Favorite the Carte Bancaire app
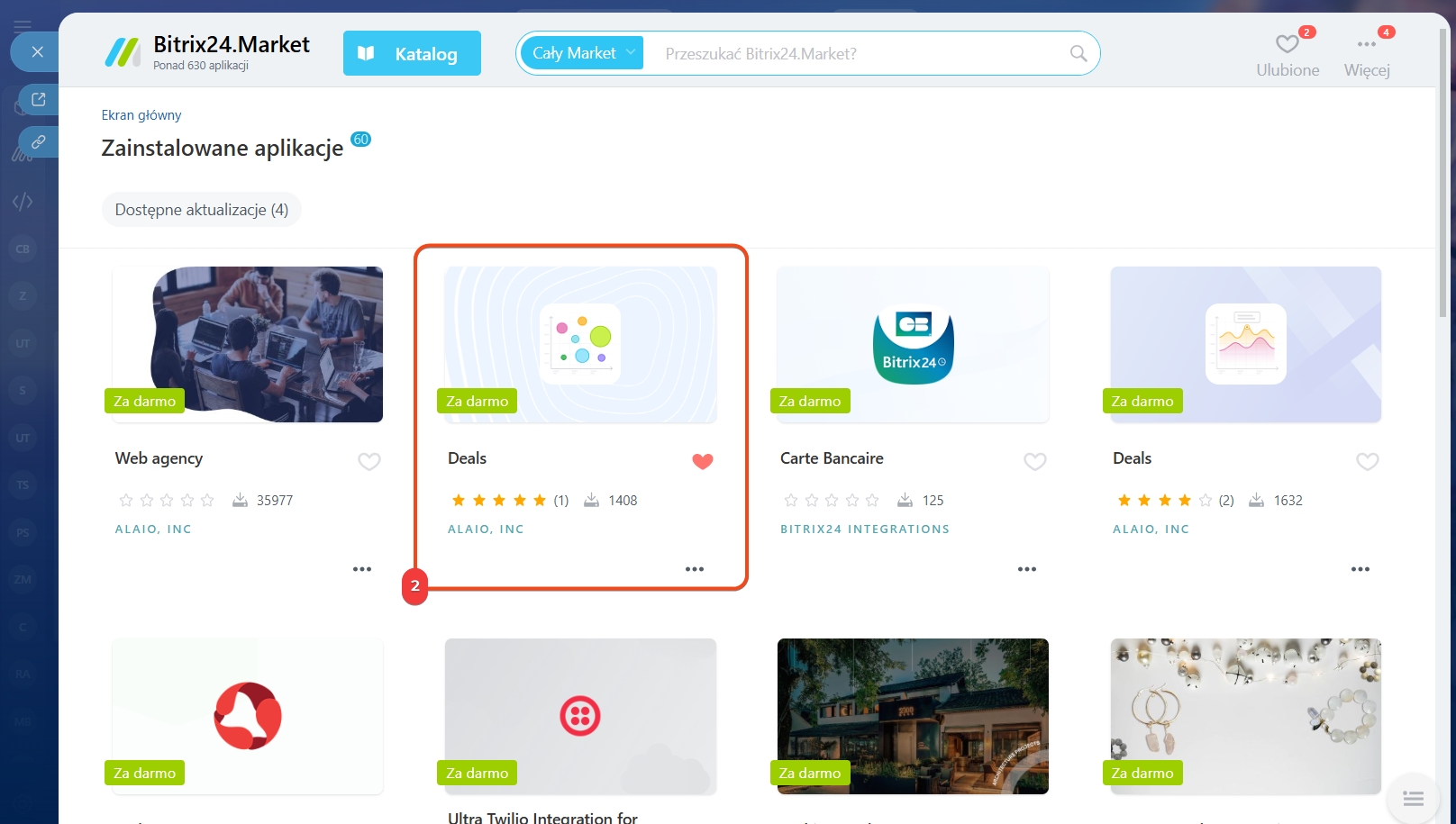This screenshot has width=1456, height=824. [x=1035, y=461]
